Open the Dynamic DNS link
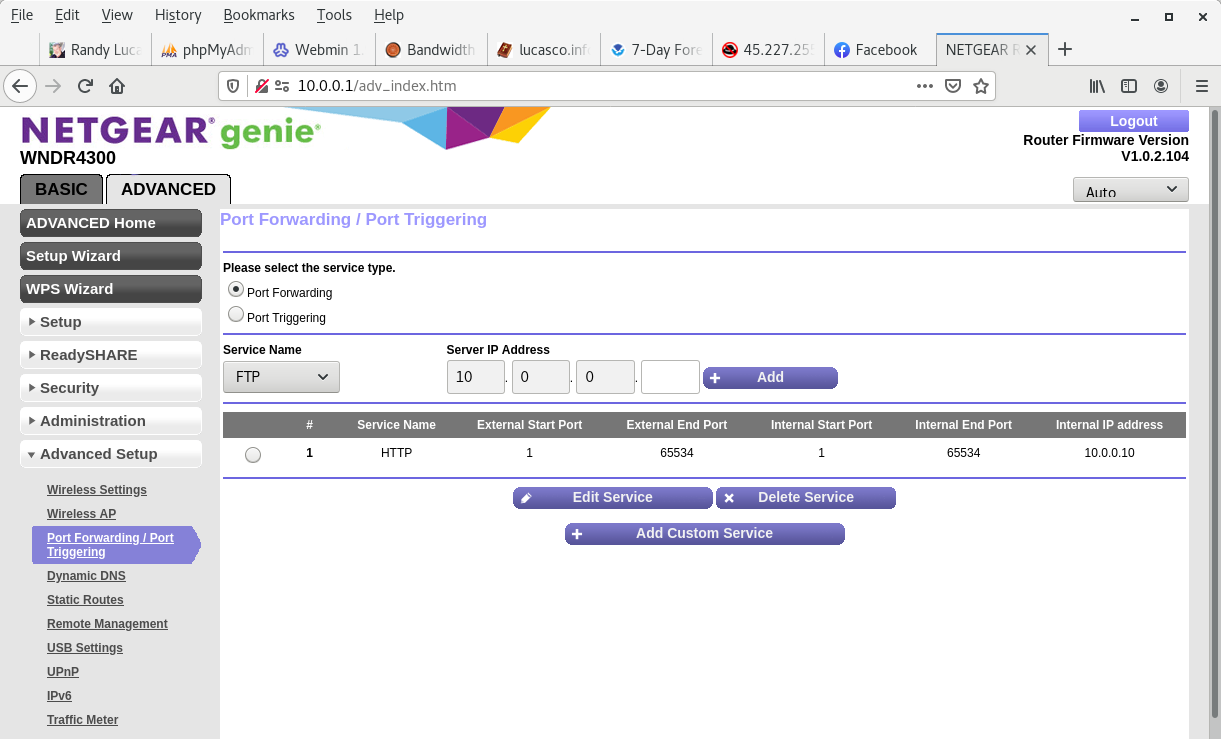 pos(86,576)
